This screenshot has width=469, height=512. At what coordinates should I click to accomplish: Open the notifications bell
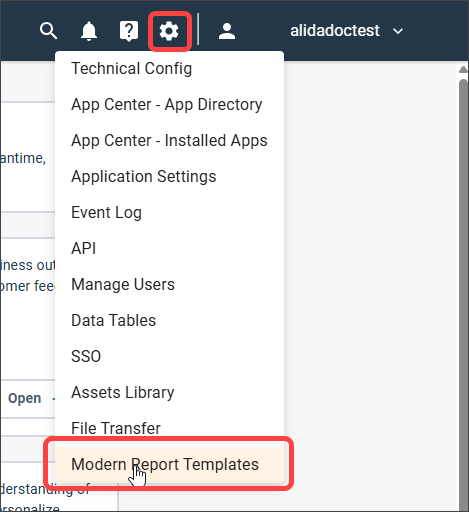pyautogui.click(x=89, y=31)
